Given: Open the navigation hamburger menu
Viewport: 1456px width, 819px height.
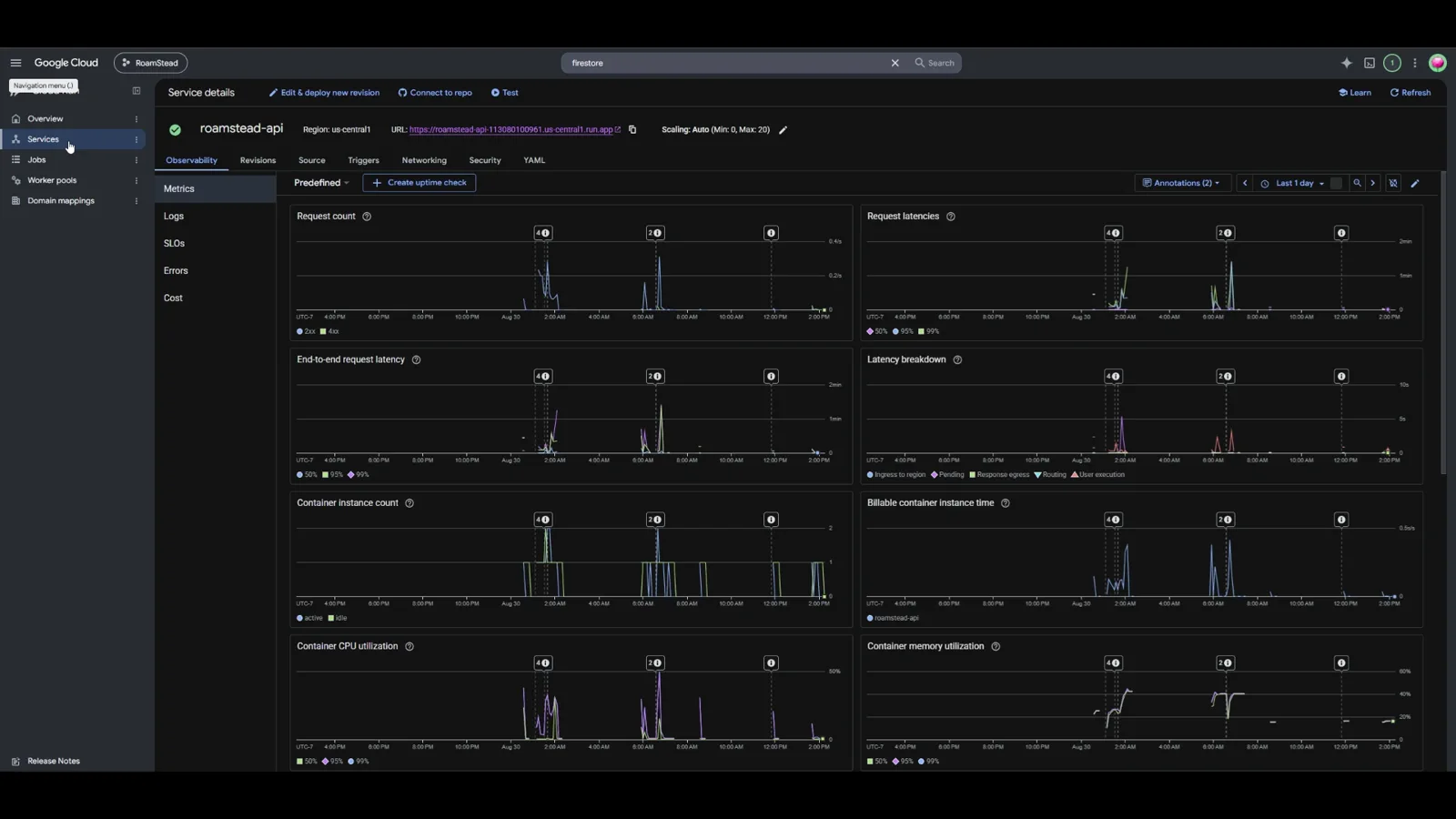Looking at the screenshot, I should tap(15, 63).
